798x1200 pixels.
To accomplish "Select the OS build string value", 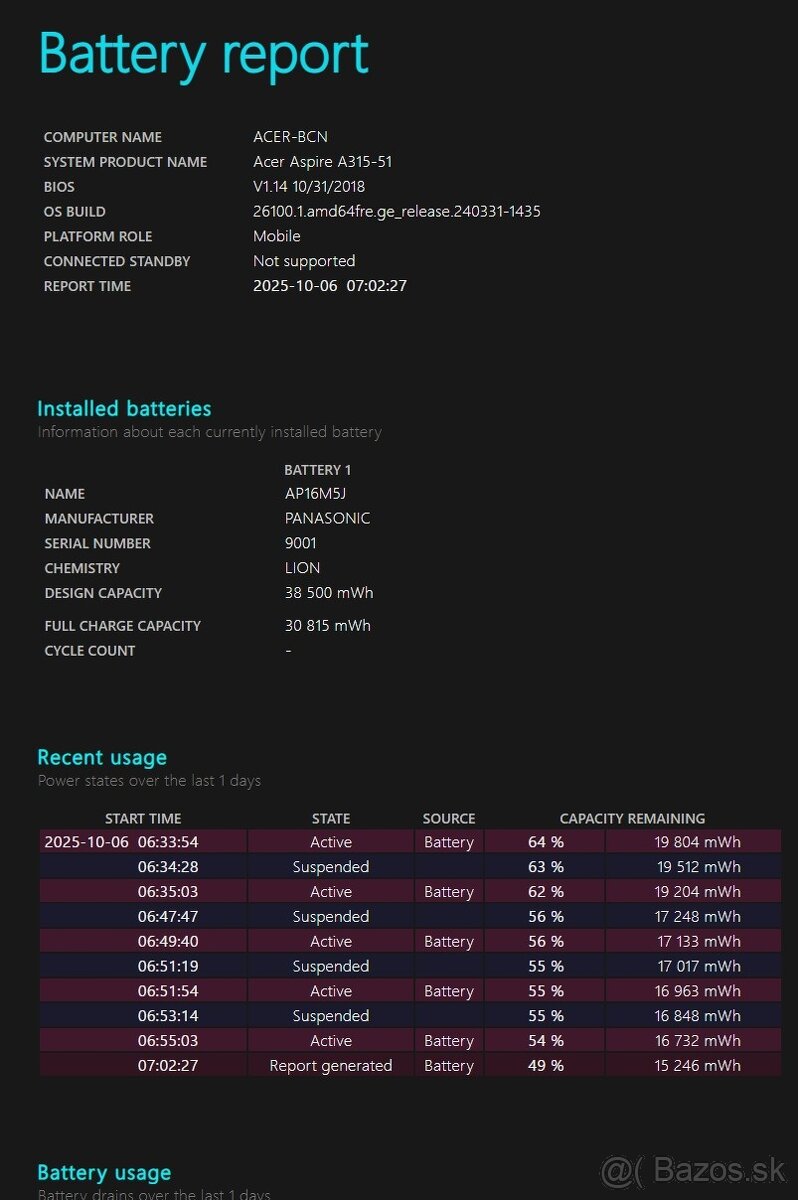I will 396,212.
